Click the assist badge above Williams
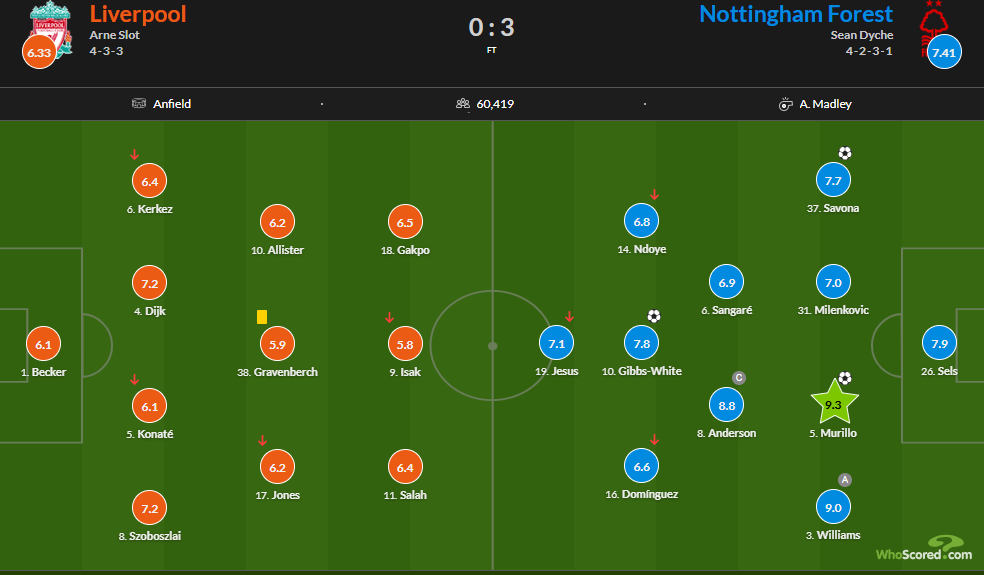Screen dimensions: 985x575 tap(845, 479)
